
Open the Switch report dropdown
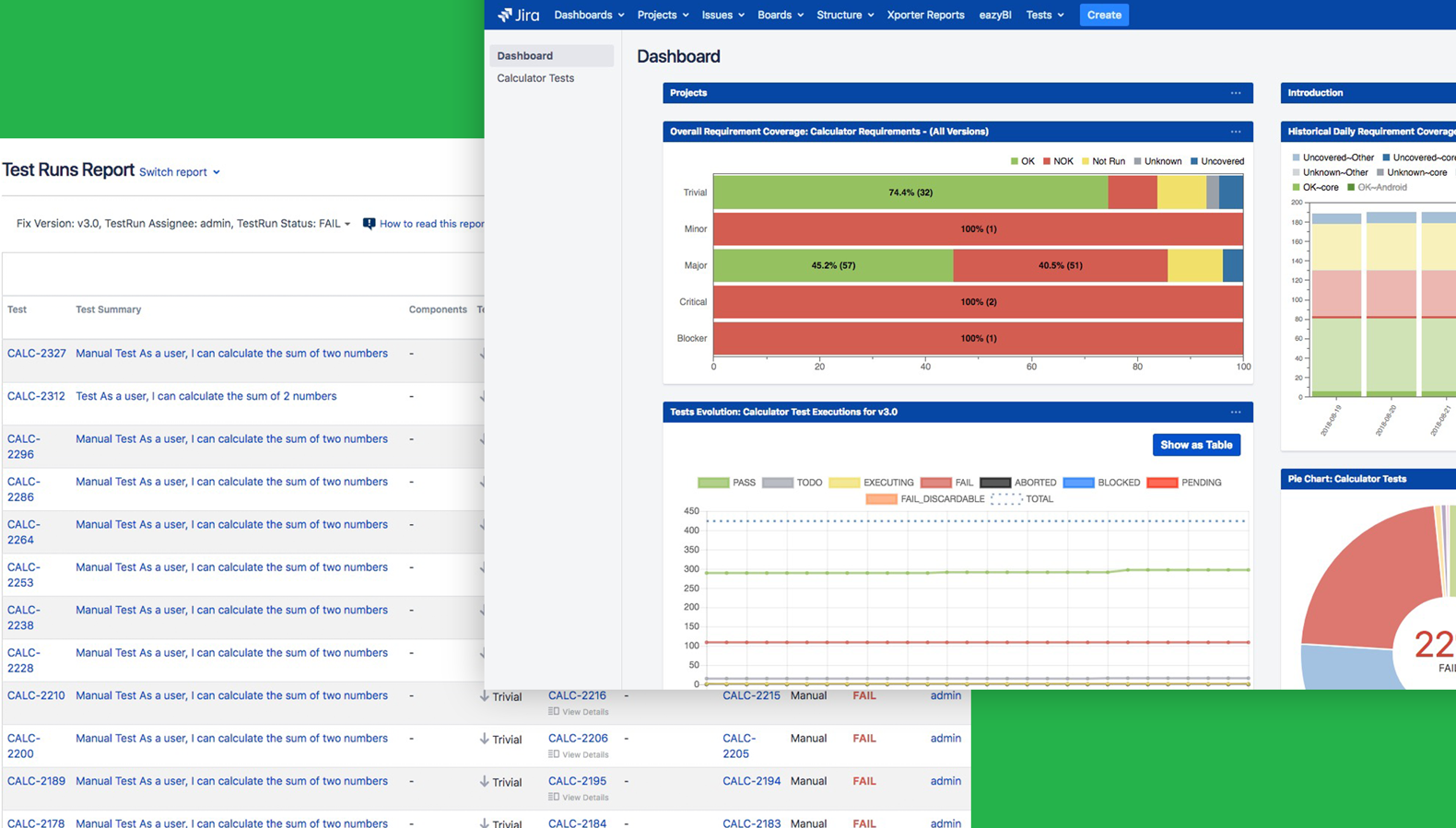coord(180,172)
